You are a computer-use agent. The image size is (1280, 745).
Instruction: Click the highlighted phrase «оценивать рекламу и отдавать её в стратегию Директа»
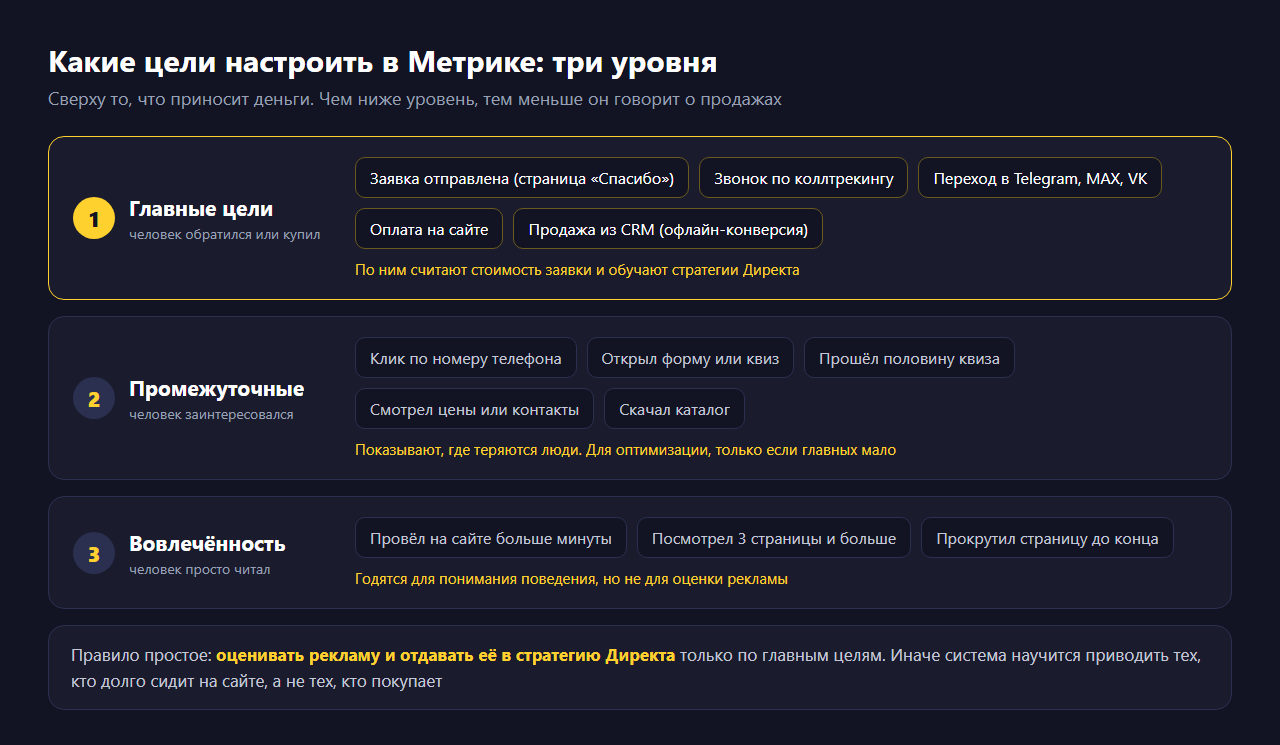(x=445, y=655)
